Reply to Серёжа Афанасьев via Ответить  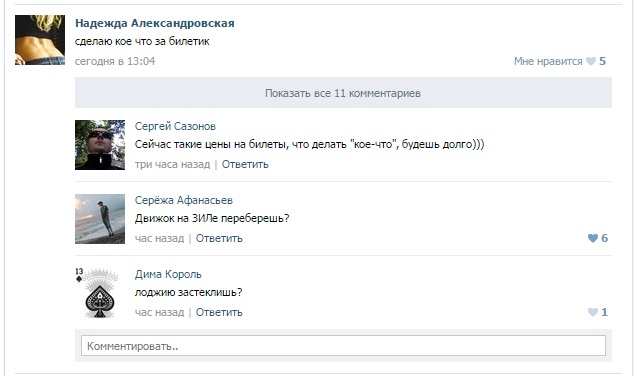pos(219,238)
